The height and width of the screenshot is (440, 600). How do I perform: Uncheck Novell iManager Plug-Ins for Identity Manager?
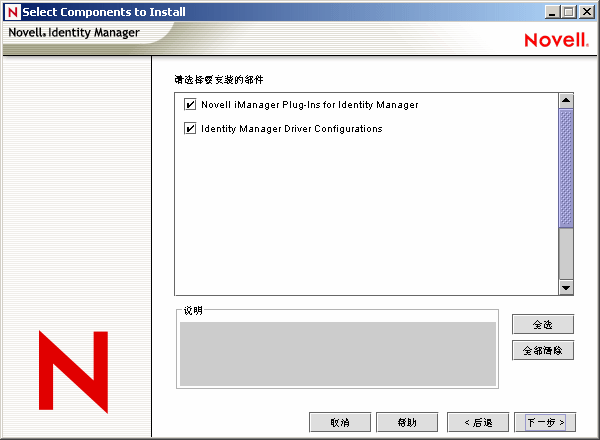pos(190,104)
